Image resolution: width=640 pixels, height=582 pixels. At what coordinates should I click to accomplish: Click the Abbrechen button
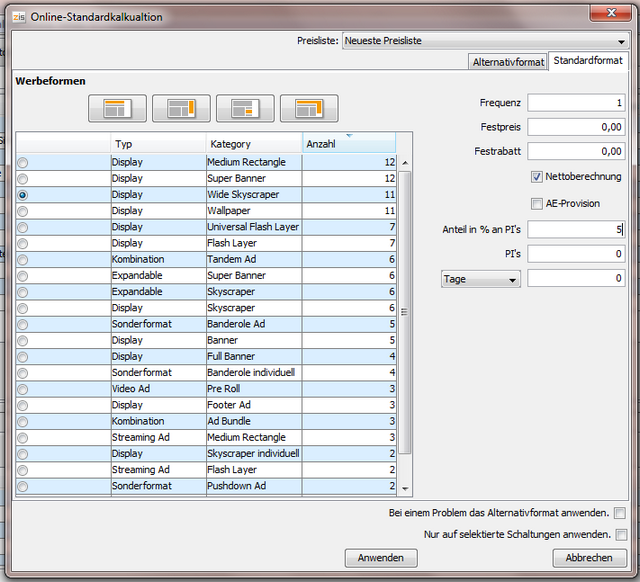point(589,558)
